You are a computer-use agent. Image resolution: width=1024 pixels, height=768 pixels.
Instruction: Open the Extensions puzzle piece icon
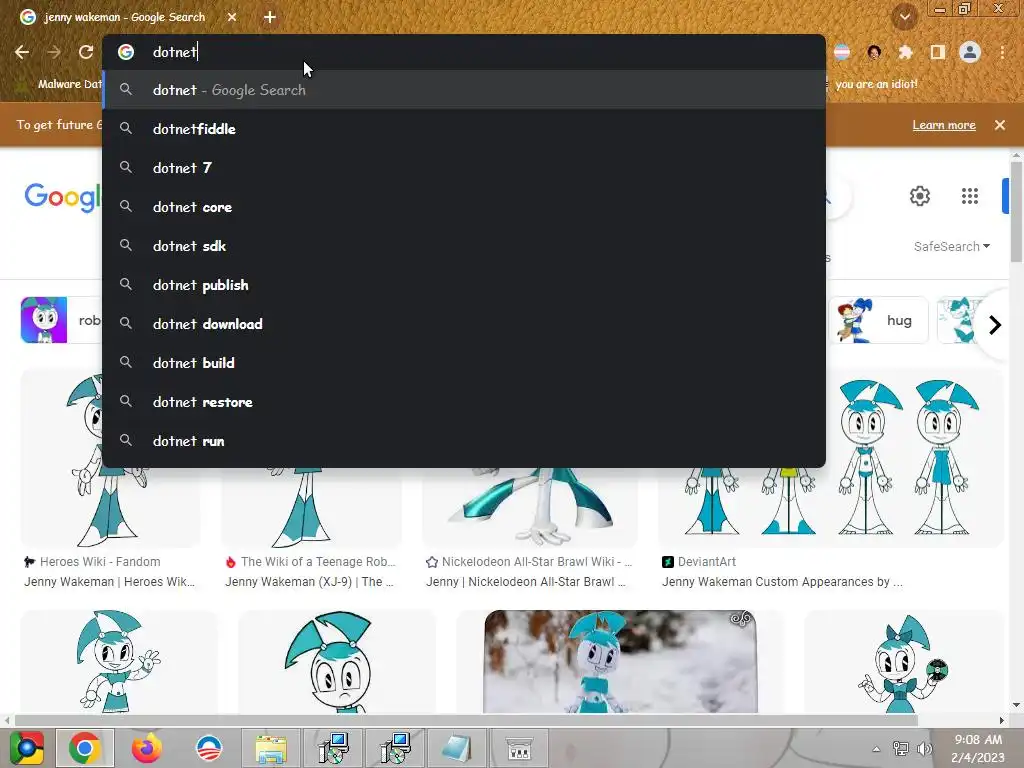click(905, 52)
